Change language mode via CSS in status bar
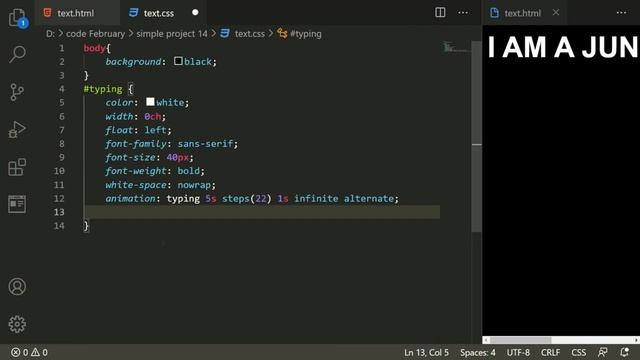640x360 pixels. click(578, 352)
